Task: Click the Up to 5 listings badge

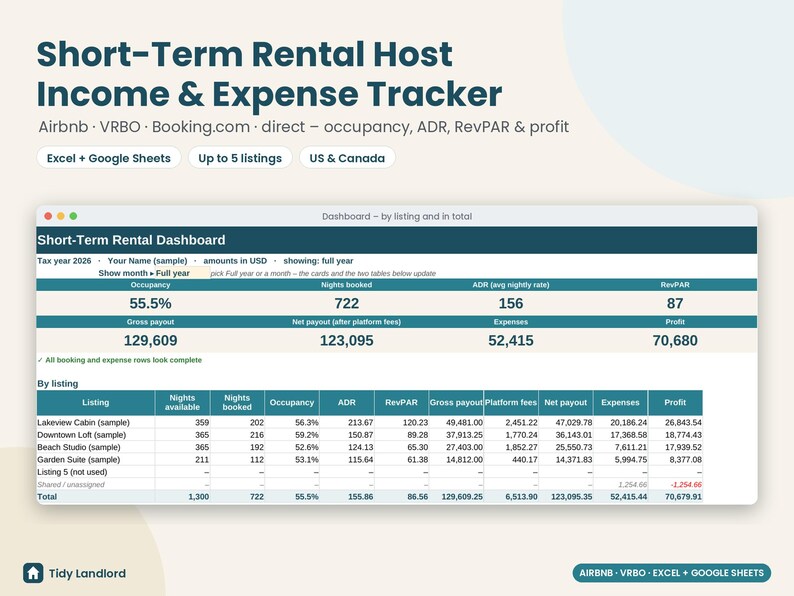Action: click(x=240, y=158)
